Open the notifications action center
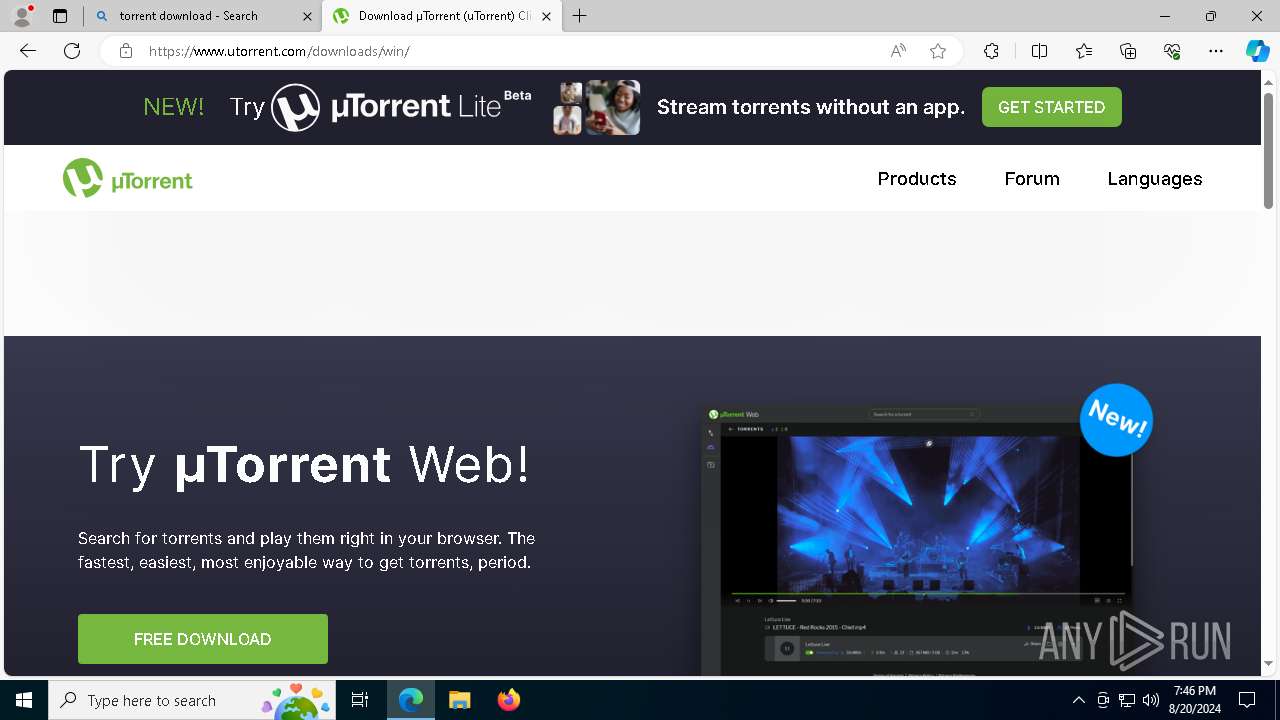The image size is (1280, 720). [1247, 700]
